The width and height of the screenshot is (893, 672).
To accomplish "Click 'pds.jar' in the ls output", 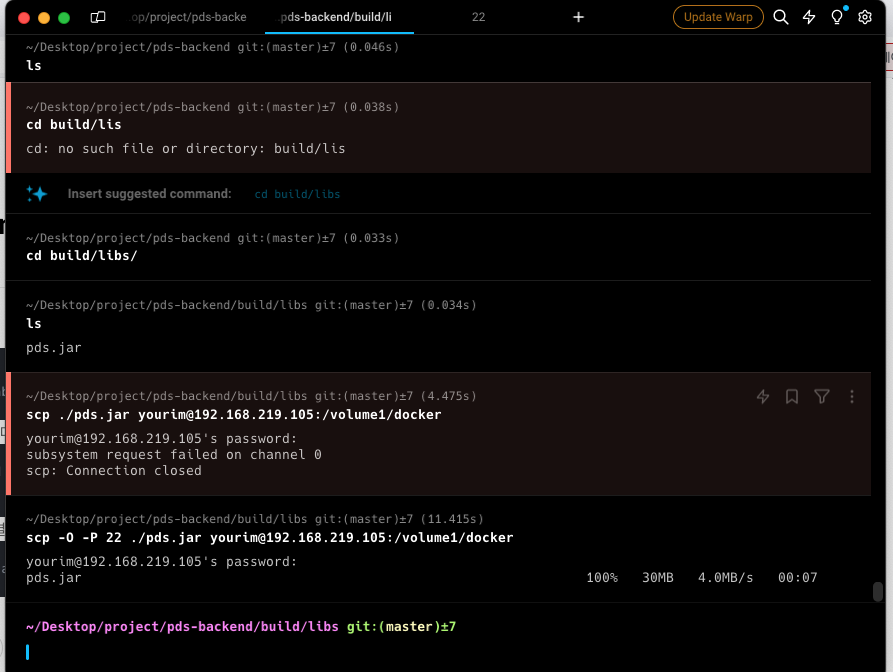I will click(x=54, y=347).
